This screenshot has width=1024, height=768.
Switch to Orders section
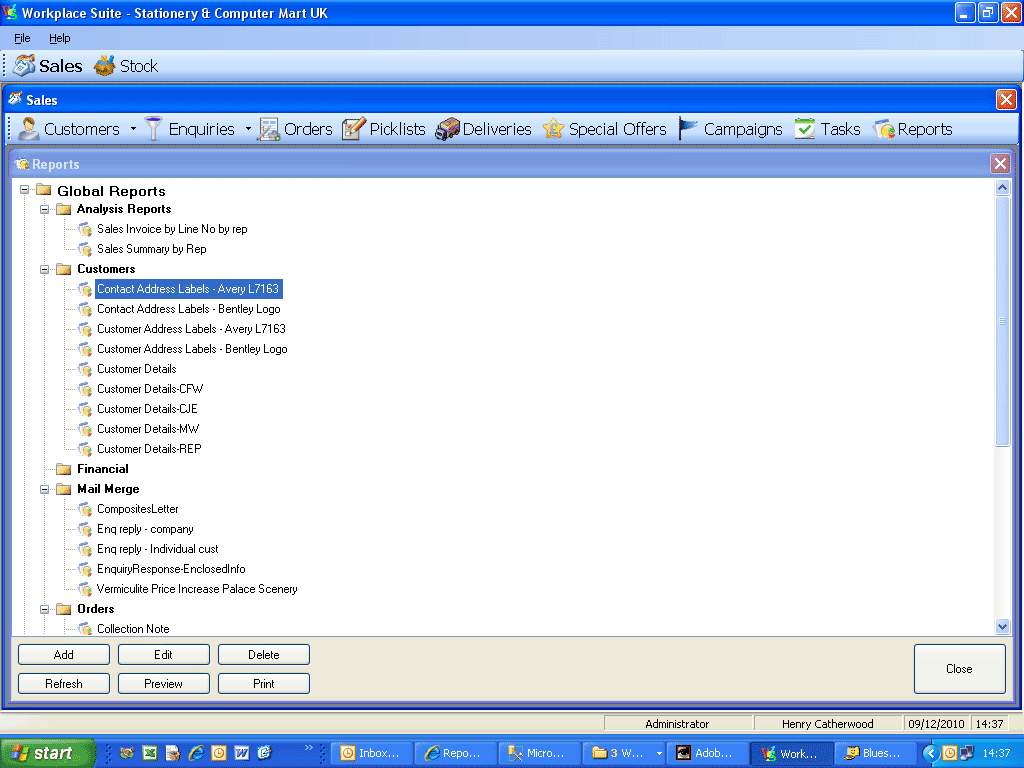click(295, 129)
